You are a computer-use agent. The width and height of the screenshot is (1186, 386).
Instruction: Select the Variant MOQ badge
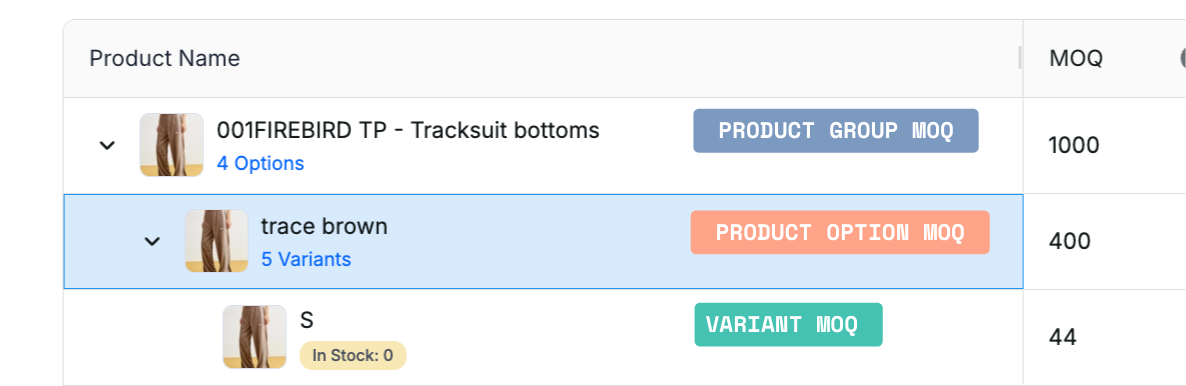788,325
